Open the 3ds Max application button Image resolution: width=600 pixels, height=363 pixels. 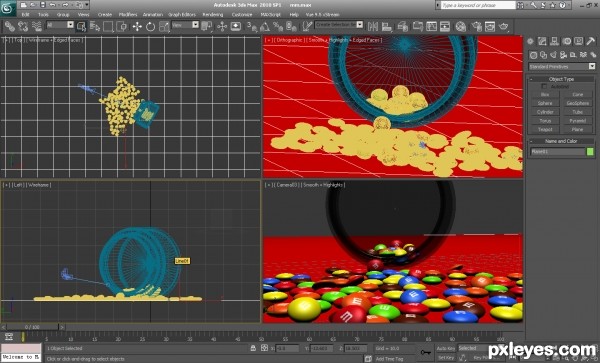click(x=7, y=8)
